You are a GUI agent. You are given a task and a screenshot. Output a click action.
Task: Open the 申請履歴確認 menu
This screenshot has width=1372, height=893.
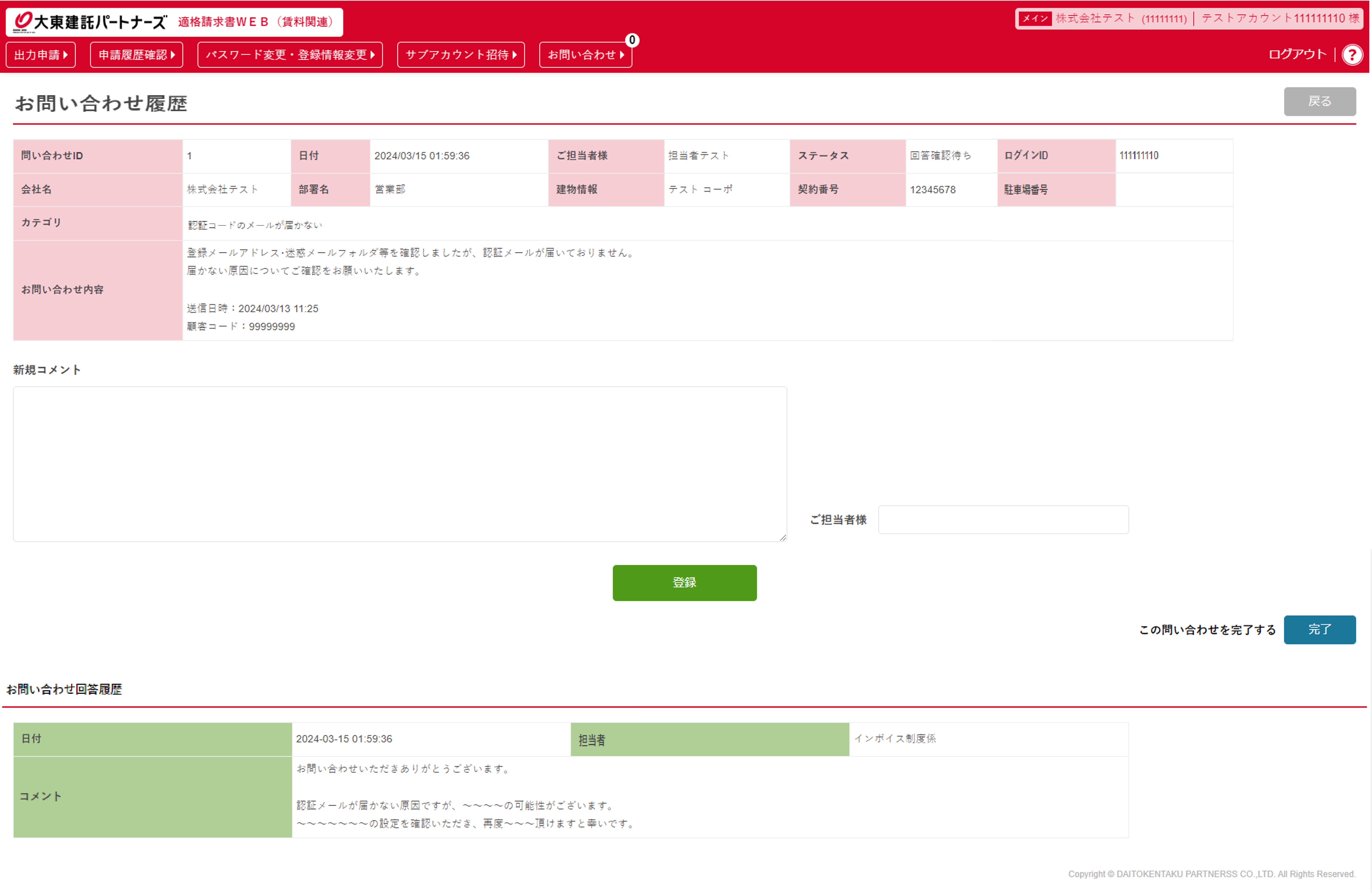(137, 55)
